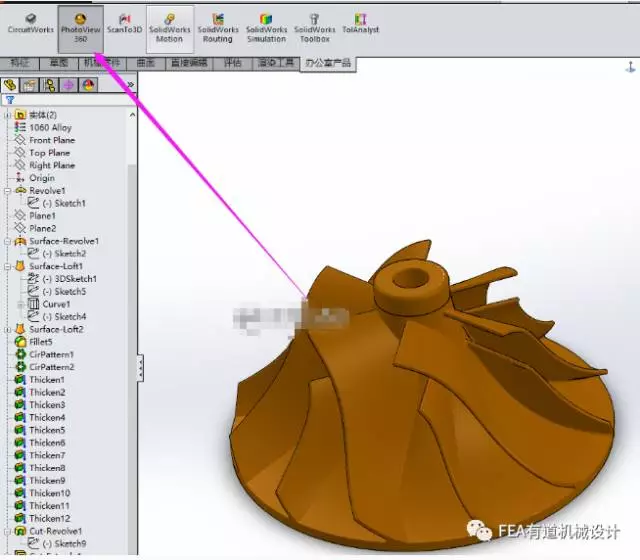This screenshot has height=560, width=640.
Task: Toggle the SolidWorks Motion add-in
Action: tap(169, 29)
